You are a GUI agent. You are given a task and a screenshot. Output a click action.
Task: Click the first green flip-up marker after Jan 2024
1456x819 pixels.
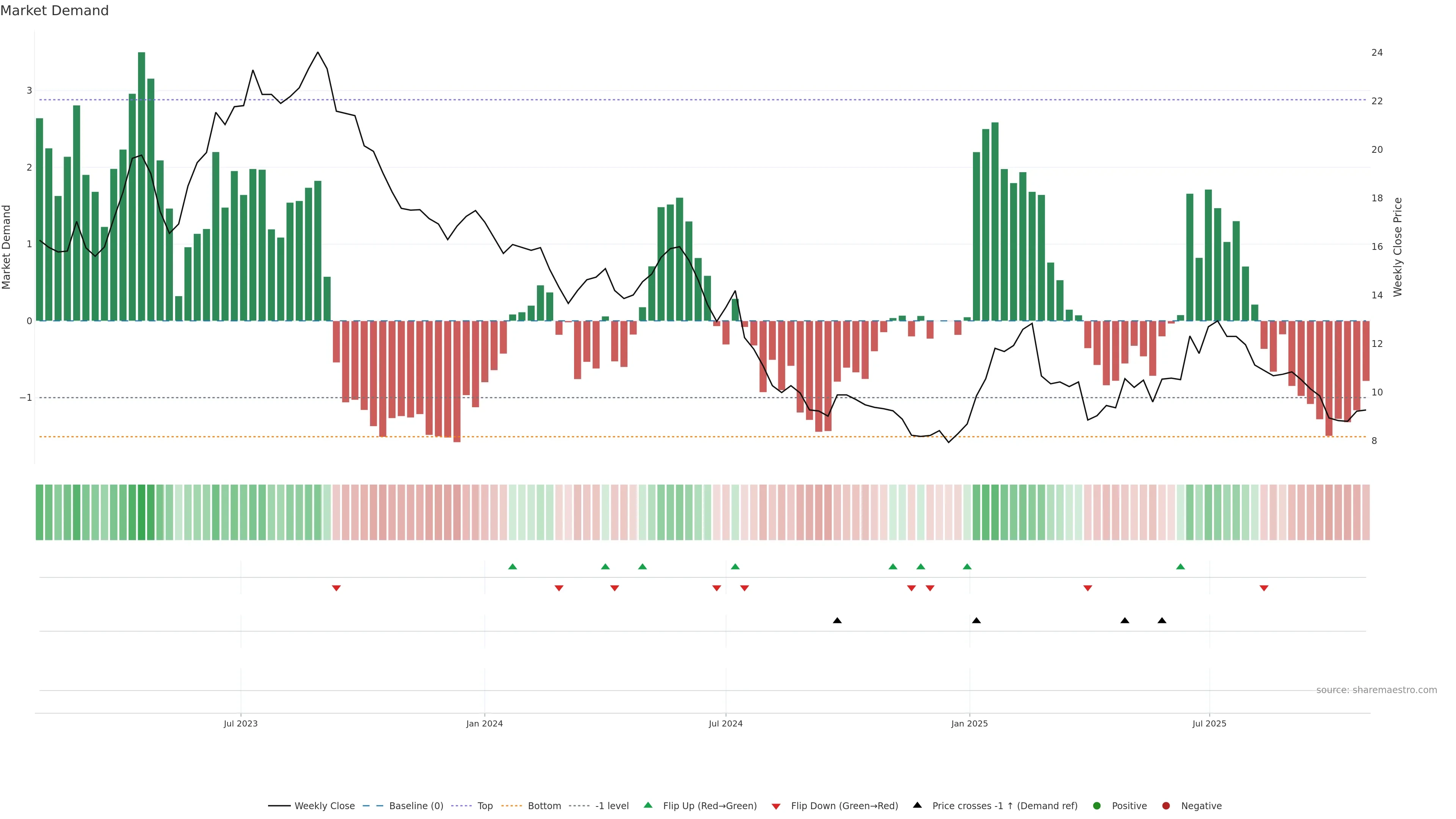pos(513,566)
